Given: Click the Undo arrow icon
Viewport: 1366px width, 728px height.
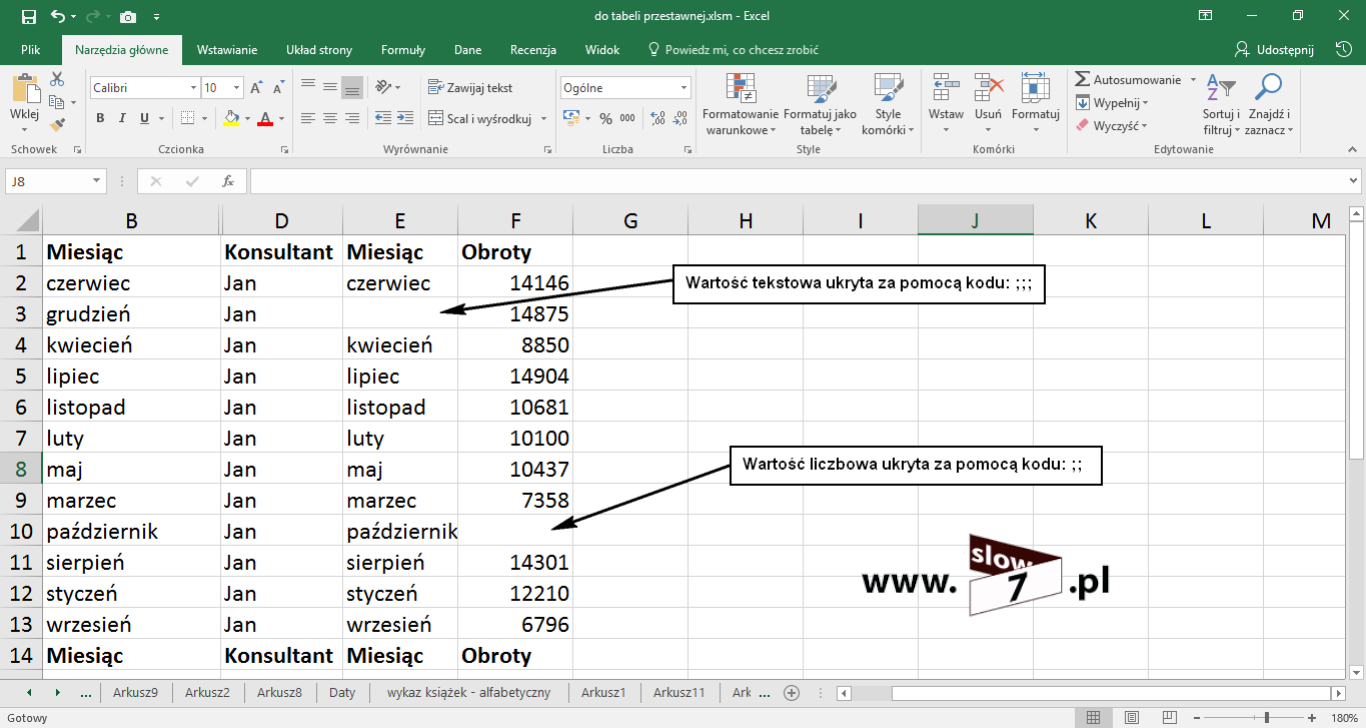Looking at the screenshot, I should 57,17.
